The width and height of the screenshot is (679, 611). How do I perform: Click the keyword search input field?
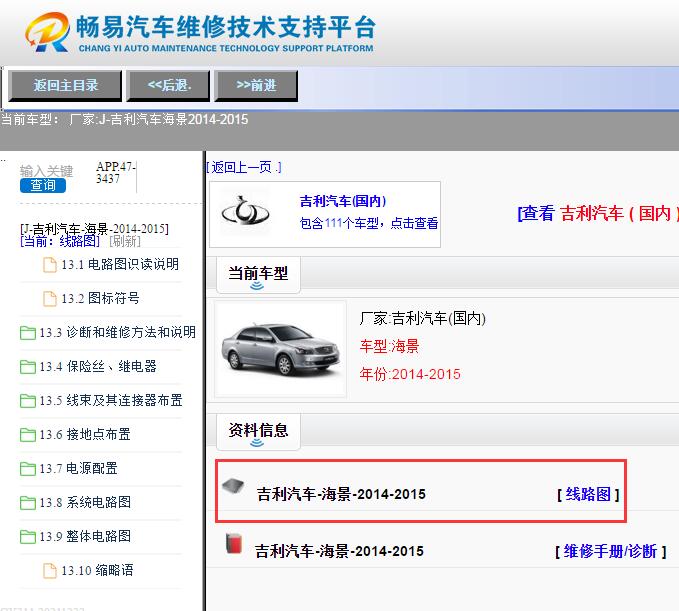[46, 171]
